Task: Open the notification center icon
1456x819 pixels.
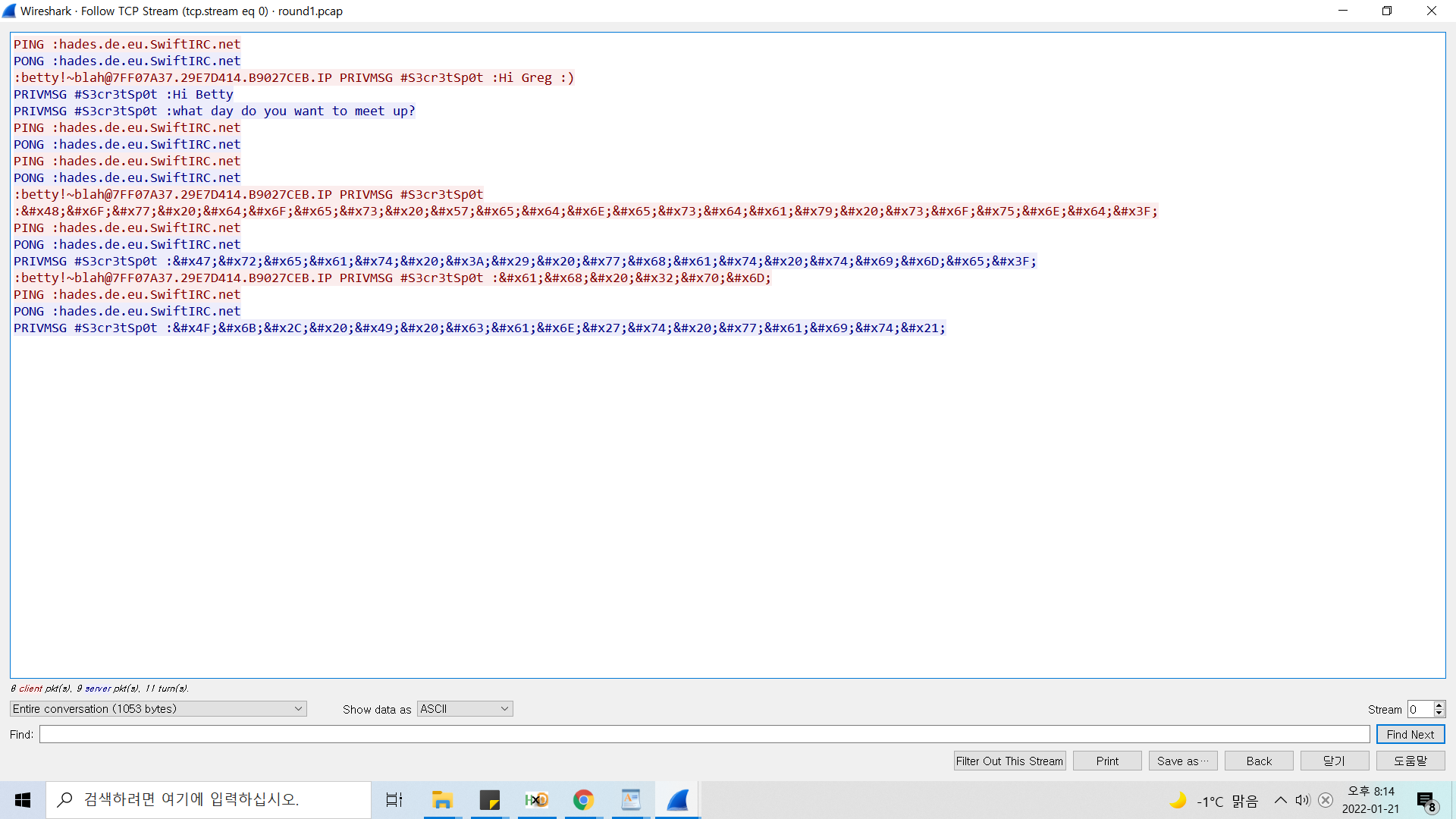Action: click(x=1426, y=801)
